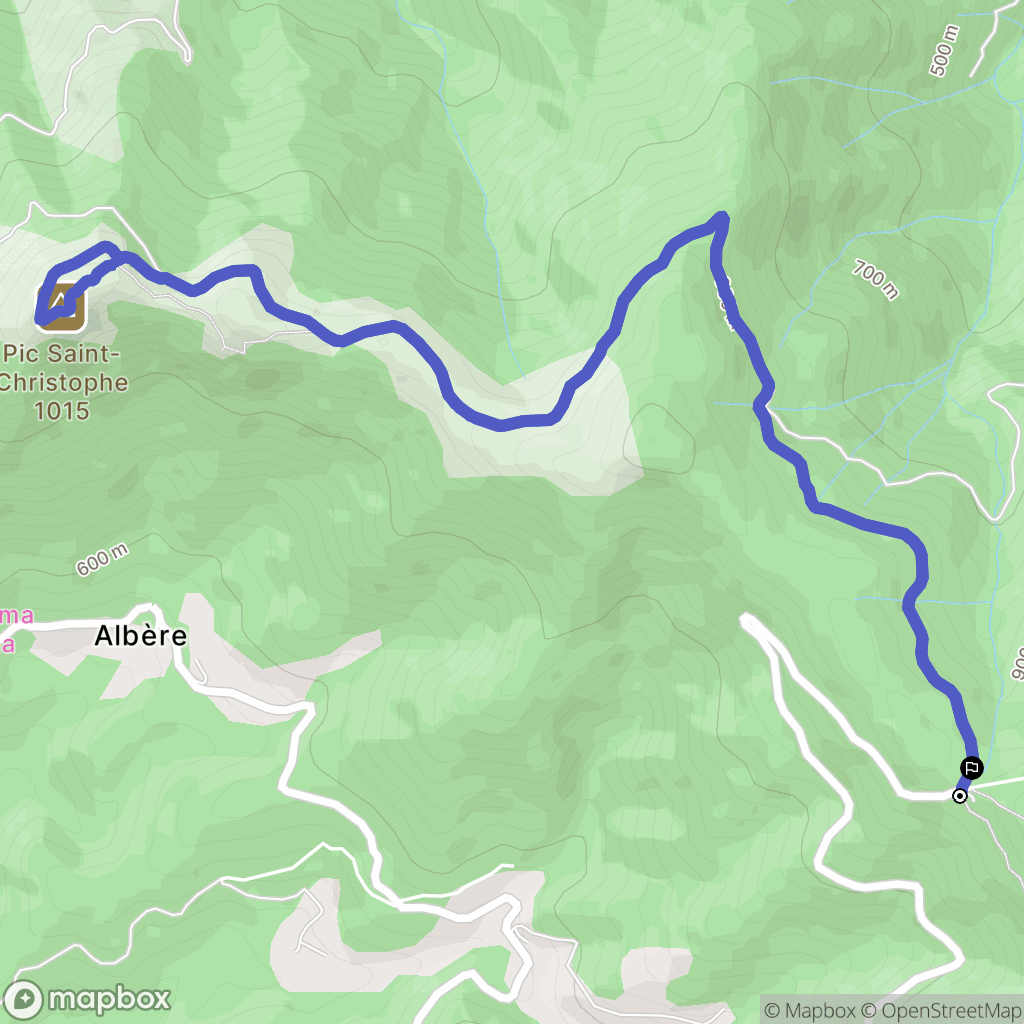Select the black finish flag marker
The width and height of the screenshot is (1024, 1024).
click(x=972, y=767)
